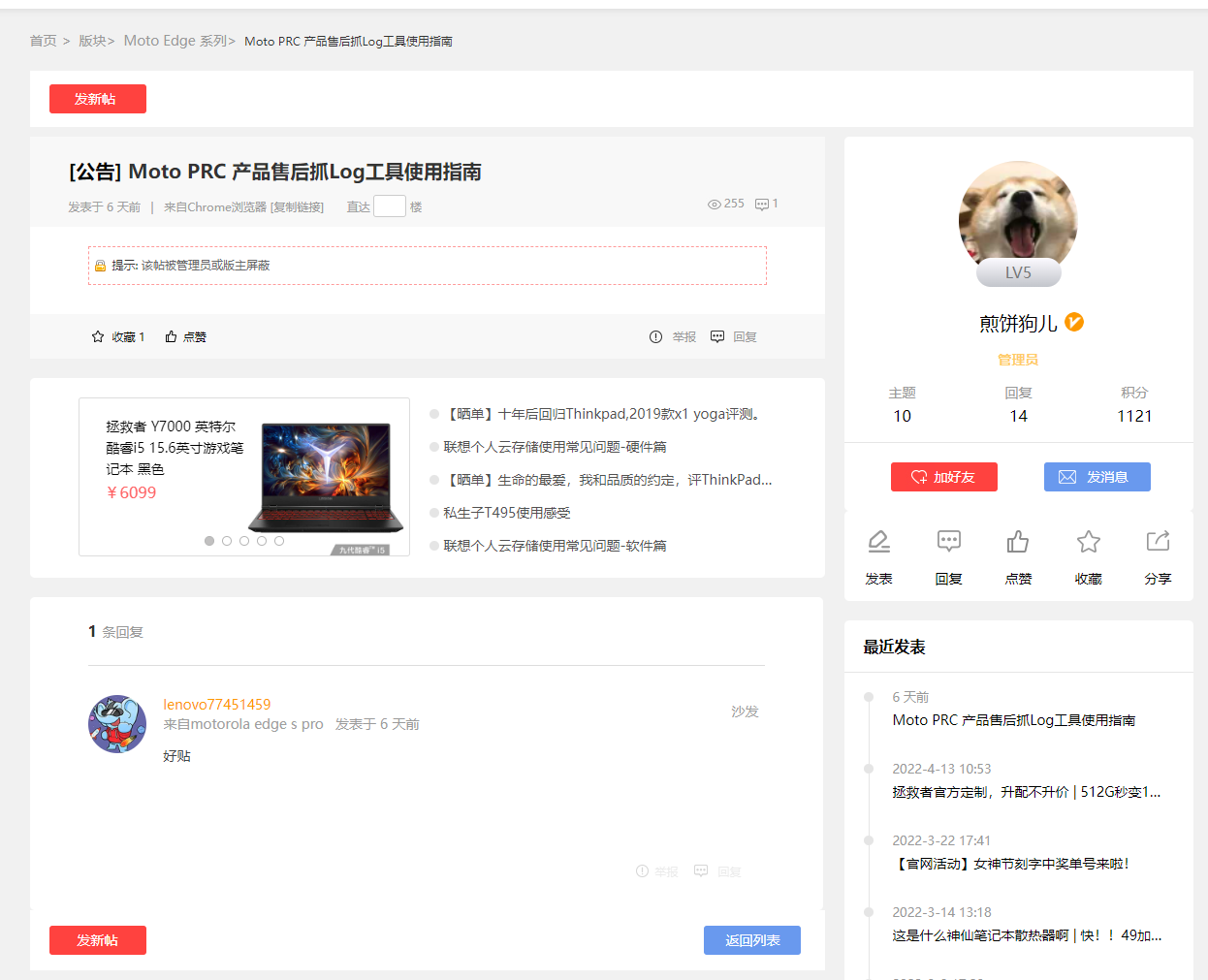This screenshot has width=1208, height=980.
Task: Focus the 直达 floor number input box
Action: (390, 206)
